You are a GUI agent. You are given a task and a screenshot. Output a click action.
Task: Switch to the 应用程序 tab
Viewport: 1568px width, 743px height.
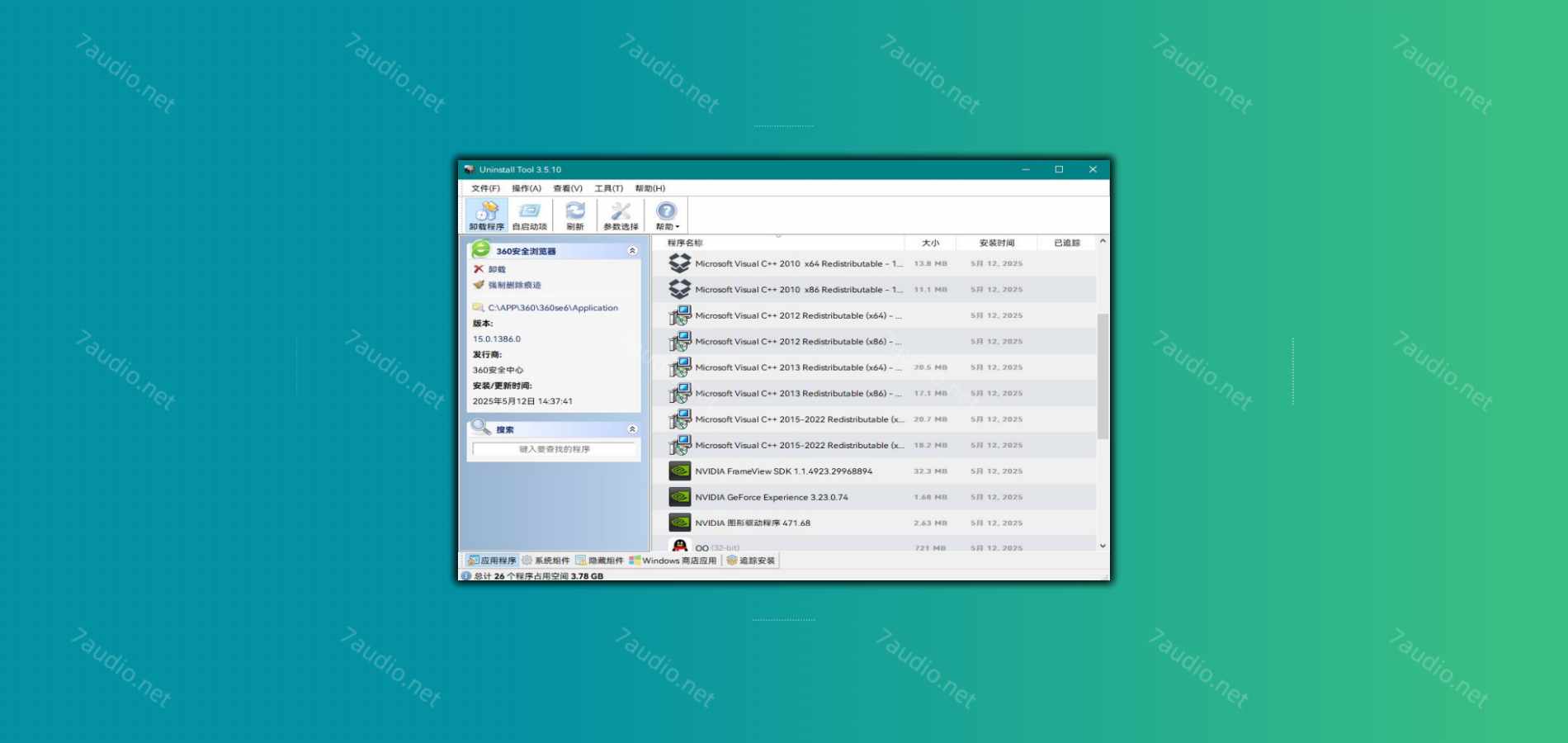(x=492, y=561)
